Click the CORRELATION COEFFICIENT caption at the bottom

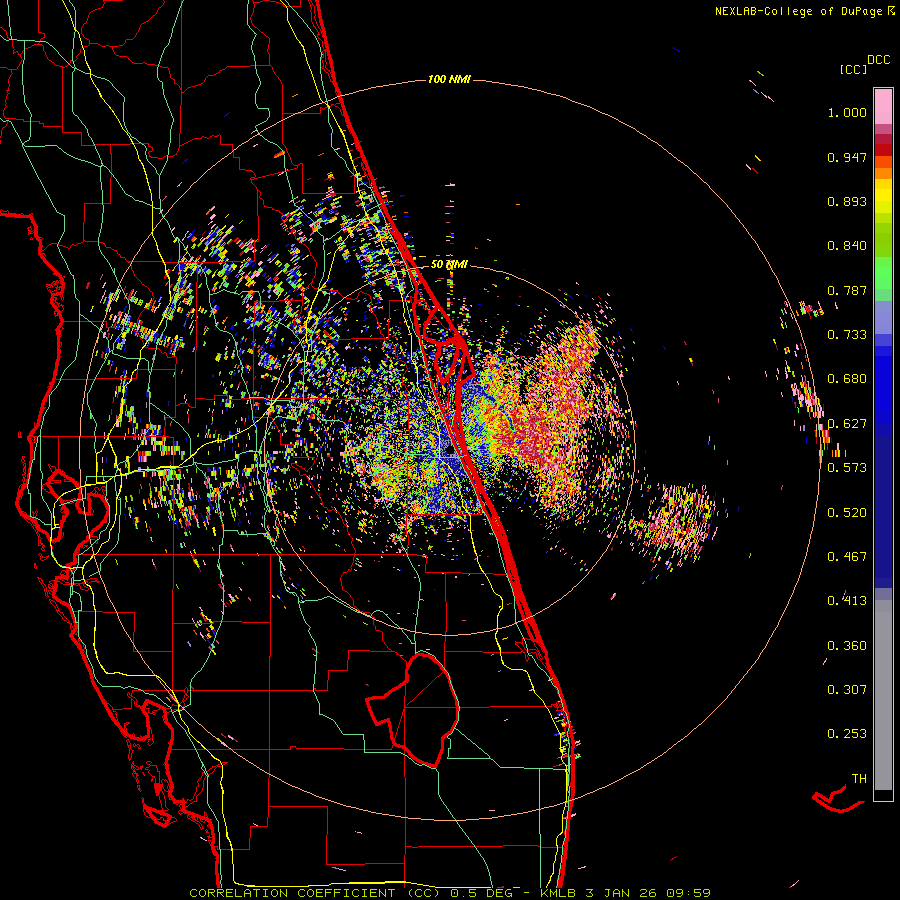click(450, 893)
